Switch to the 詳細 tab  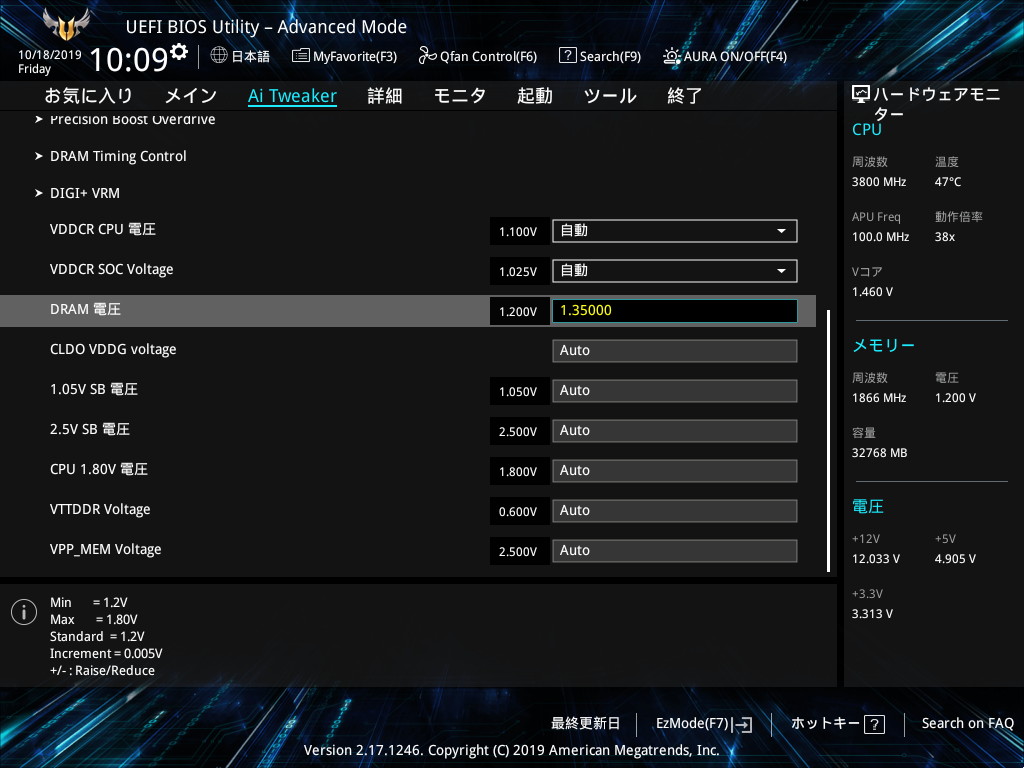pos(385,96)
